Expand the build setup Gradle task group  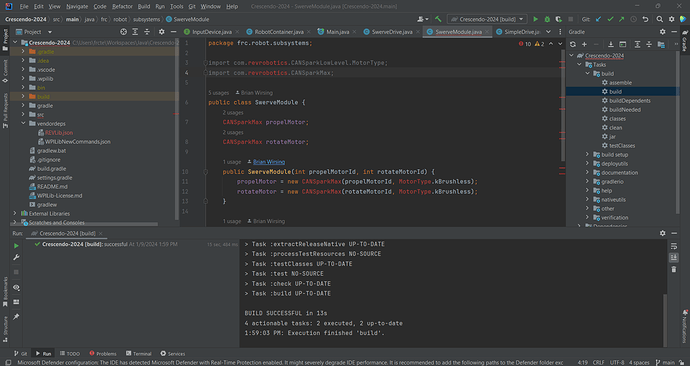pyautogui.click(x=587, y=154)
